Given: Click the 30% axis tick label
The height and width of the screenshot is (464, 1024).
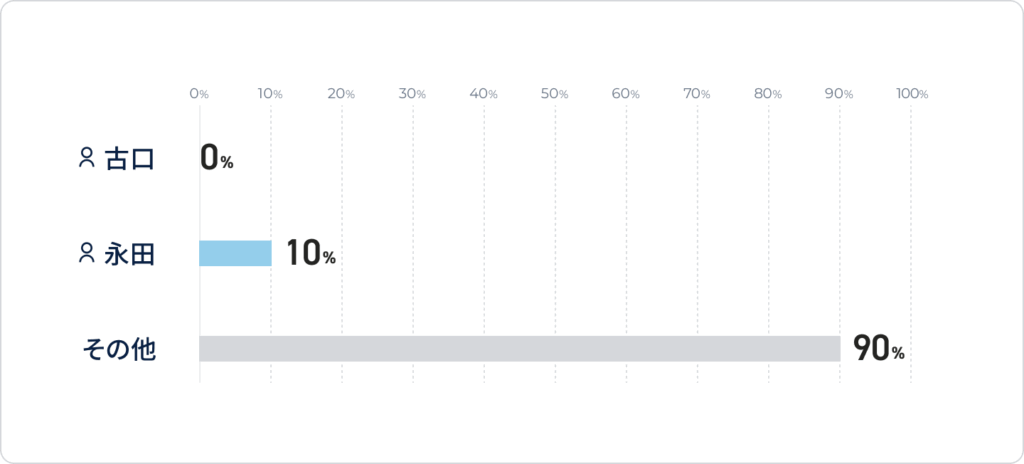Looking at the screenshot, I should [x=413, y=93].
